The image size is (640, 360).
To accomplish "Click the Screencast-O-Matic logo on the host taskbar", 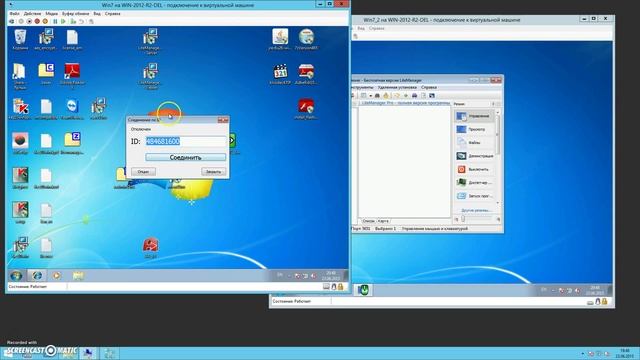I will point(41,350).
